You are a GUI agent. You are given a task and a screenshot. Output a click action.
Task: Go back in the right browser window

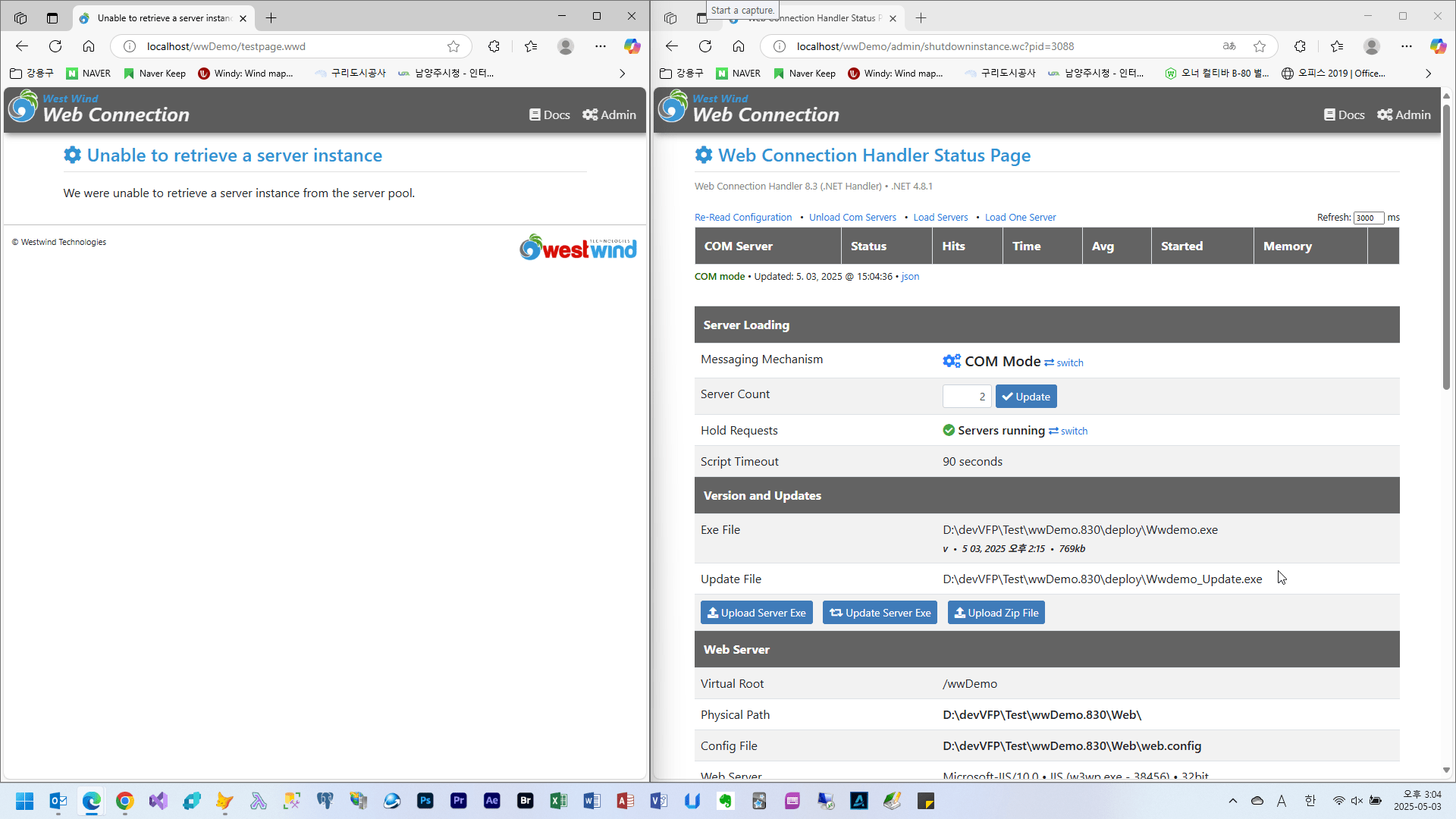coord(672,46)
